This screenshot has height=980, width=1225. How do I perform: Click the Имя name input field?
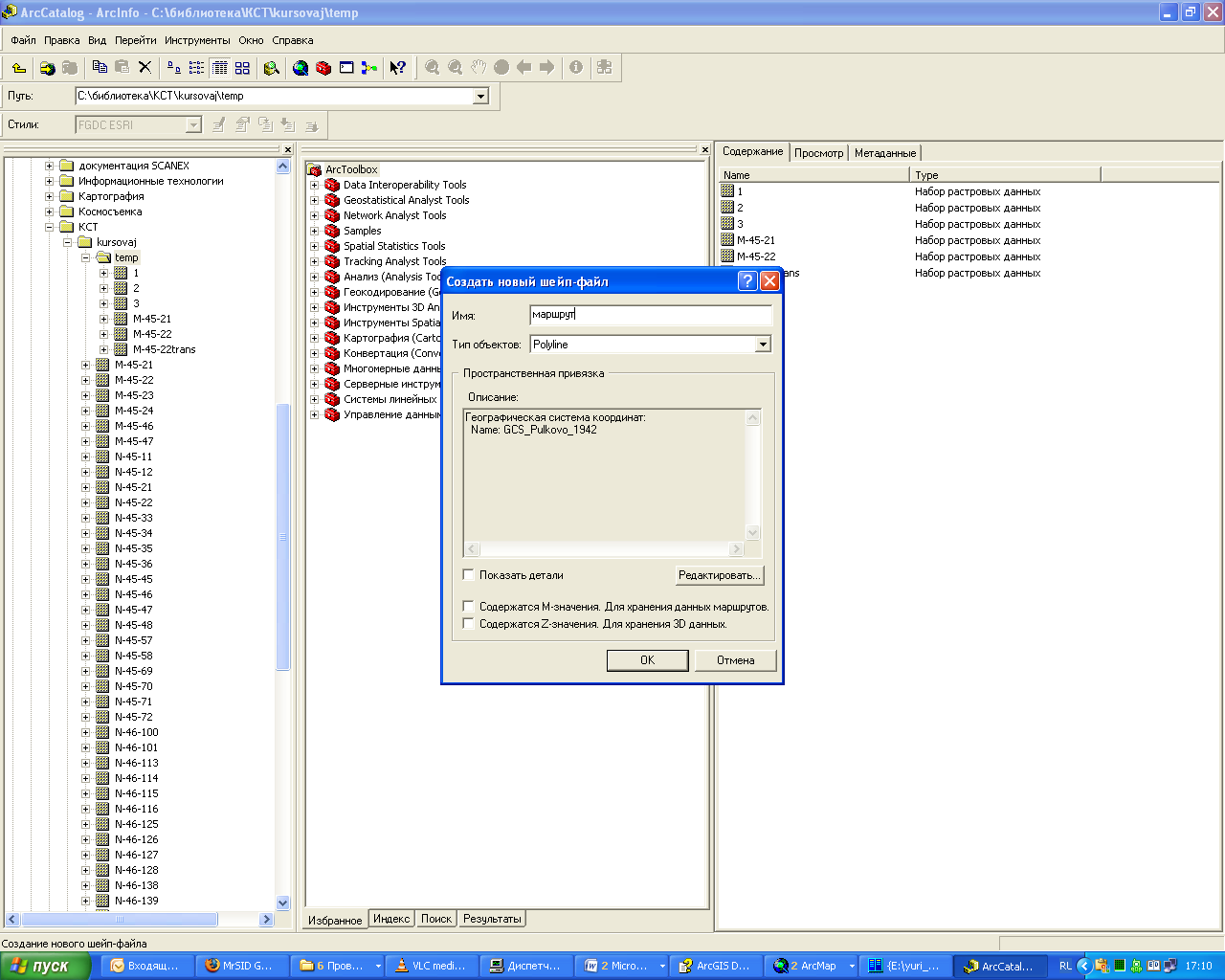pos(651,315)
